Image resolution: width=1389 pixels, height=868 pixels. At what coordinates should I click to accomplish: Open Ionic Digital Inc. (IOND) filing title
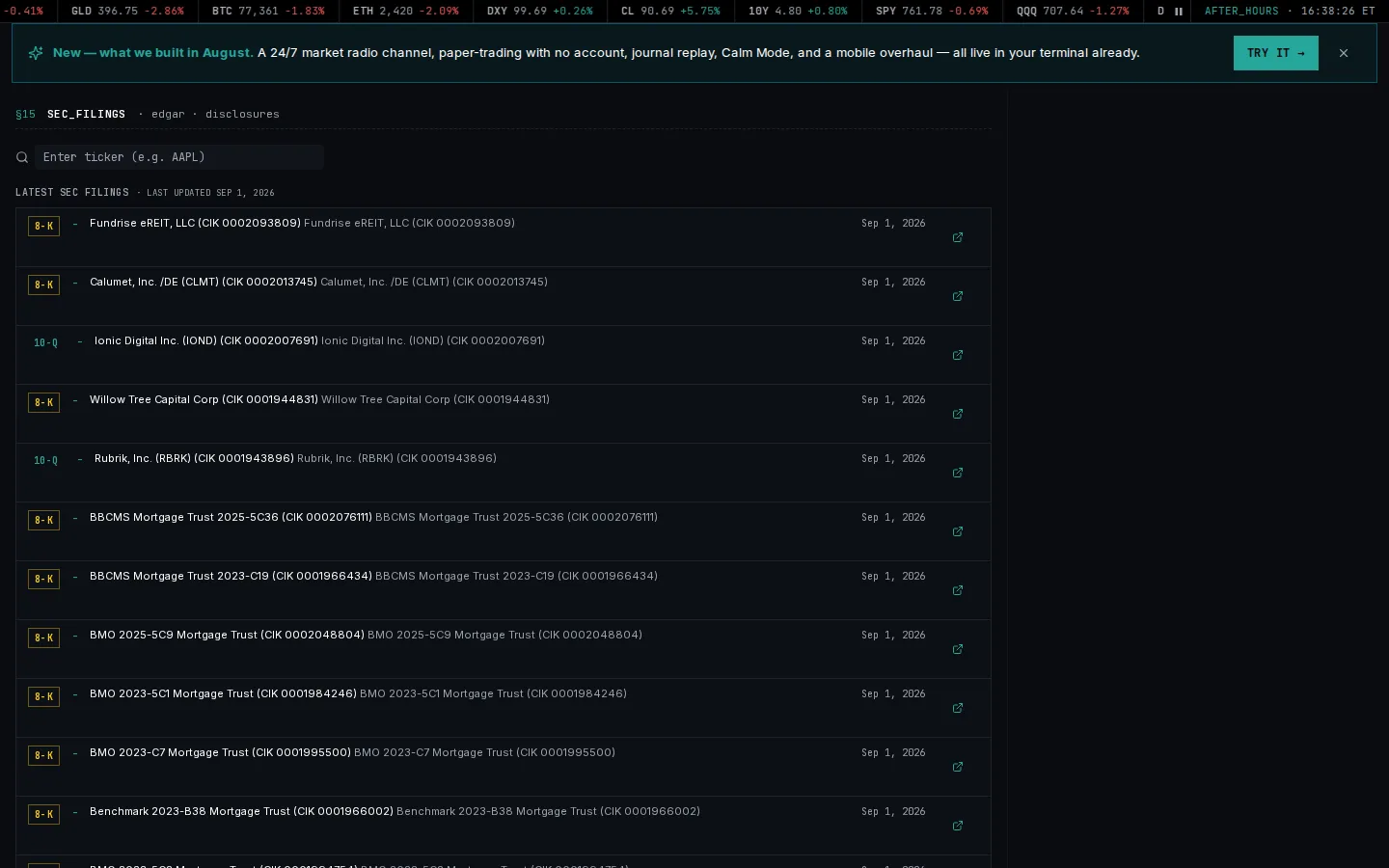[x=206, y=340]
